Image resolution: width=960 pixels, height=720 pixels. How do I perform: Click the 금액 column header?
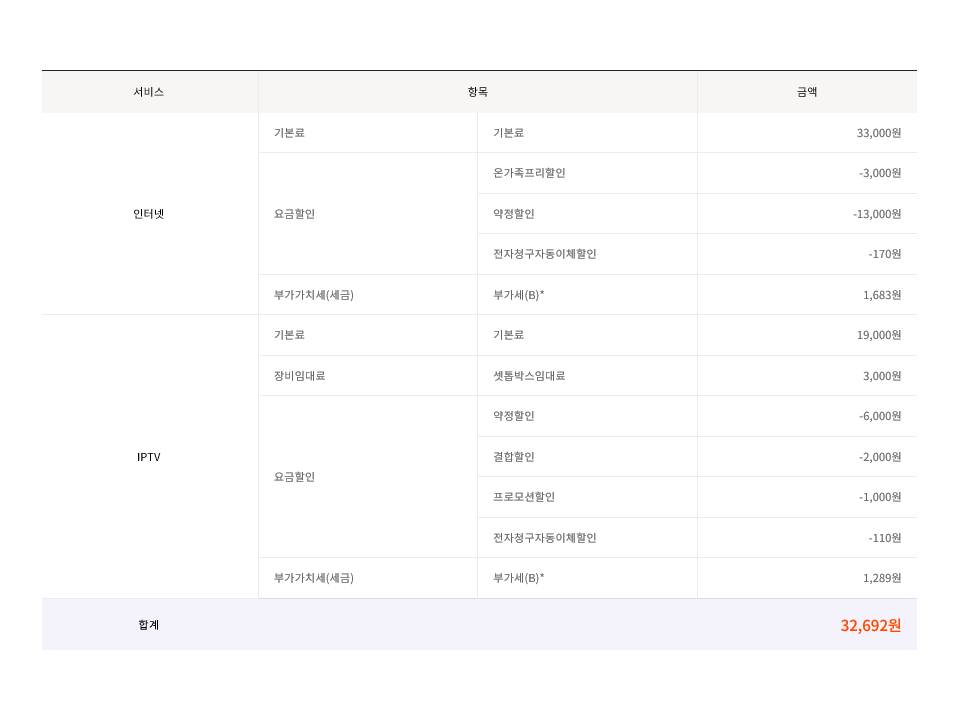pyautogui.click(x=806, y=92)
